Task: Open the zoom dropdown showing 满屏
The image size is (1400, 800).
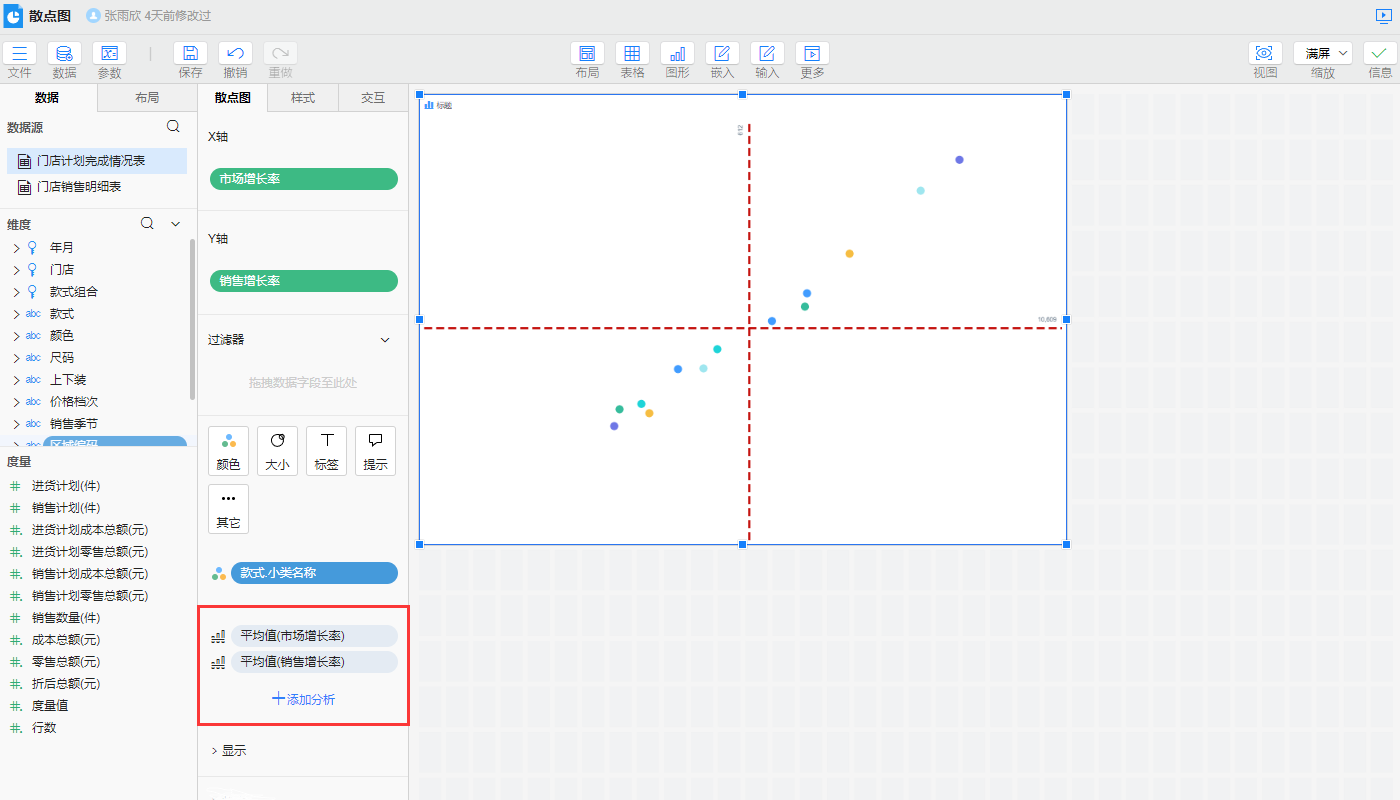Action: coord(1322,54)
